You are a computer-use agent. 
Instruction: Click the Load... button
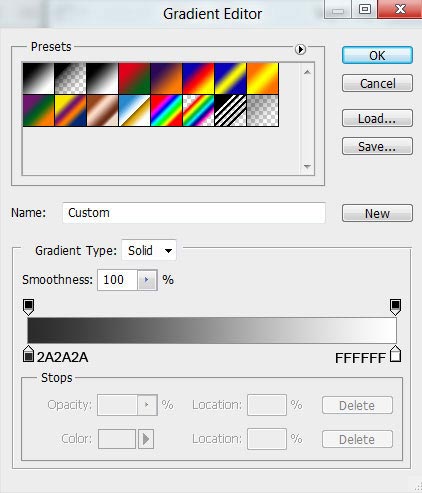377,118
